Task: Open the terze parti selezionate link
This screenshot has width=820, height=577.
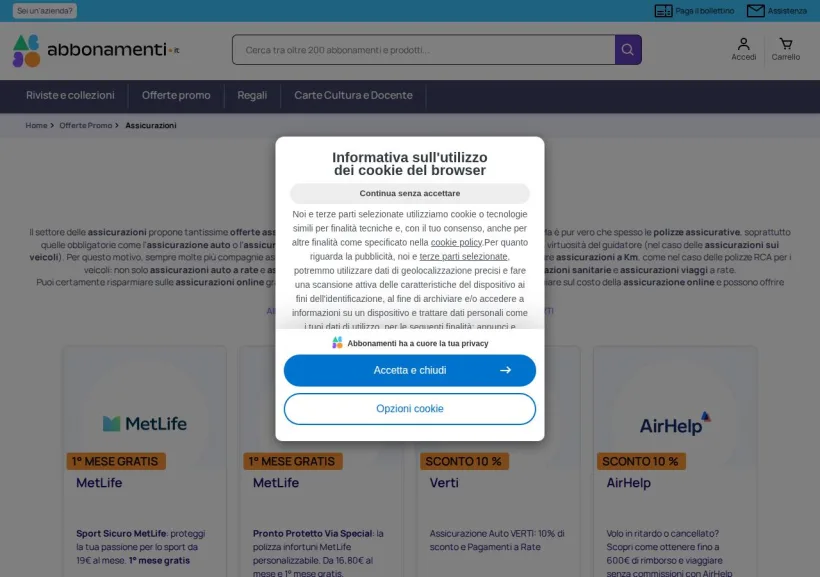Action: click(x=463, y=256)
